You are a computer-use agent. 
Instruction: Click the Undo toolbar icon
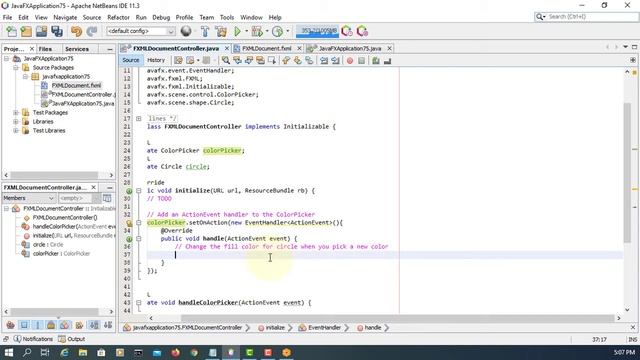[76, 31]
